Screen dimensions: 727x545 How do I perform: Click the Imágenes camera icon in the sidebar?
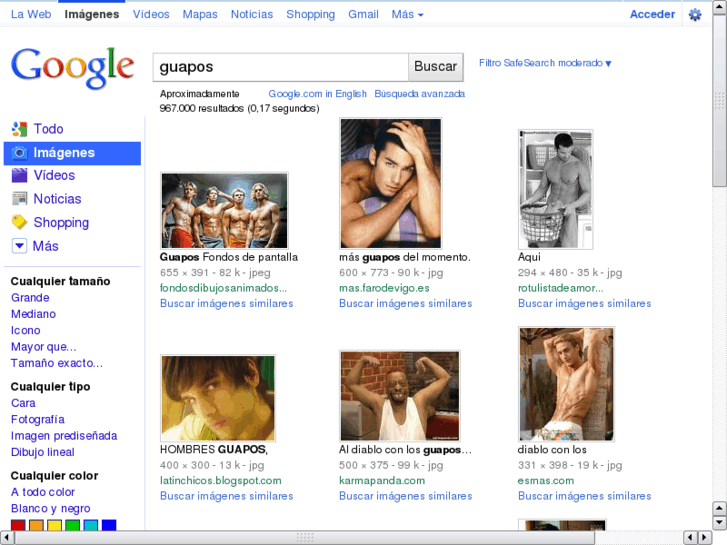(x=19, y=153)
